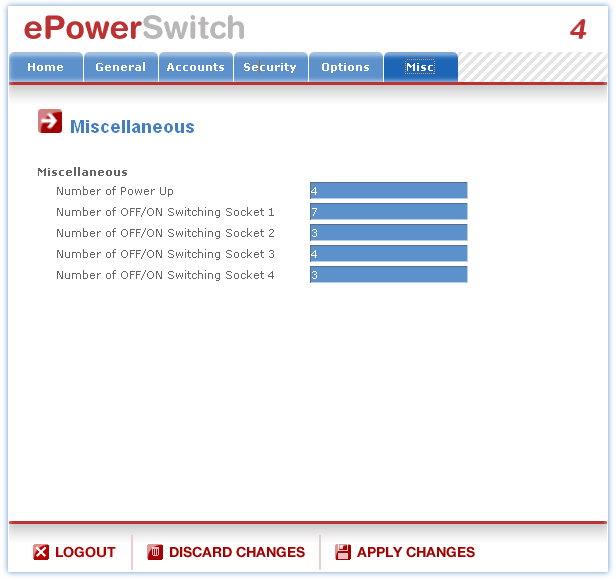Click the ePowerSwitch logo
The height and width of the screenshot is (580, 616).
tap(134, 28)
